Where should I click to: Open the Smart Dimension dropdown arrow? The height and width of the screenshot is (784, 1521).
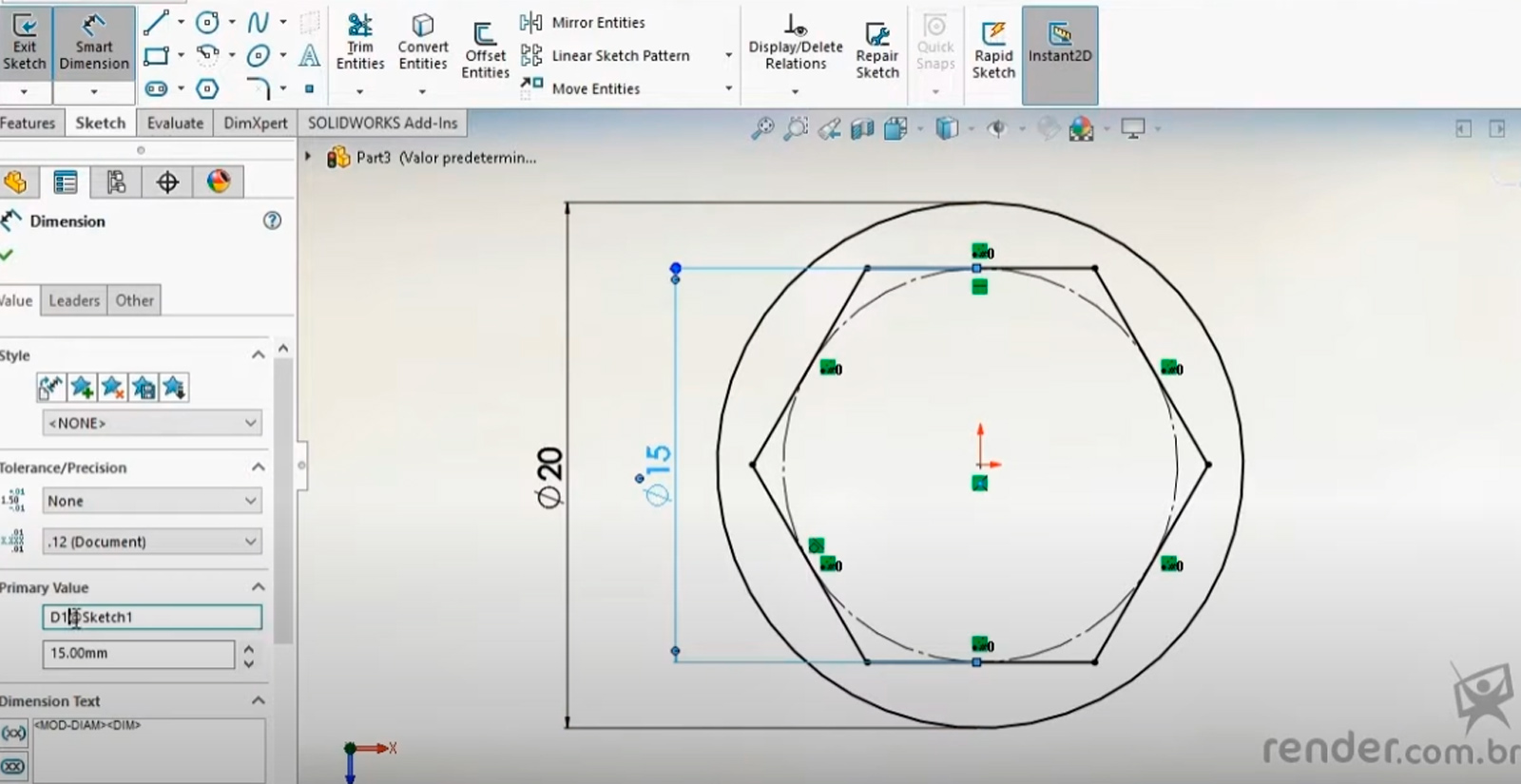click(x=93, y=92)
